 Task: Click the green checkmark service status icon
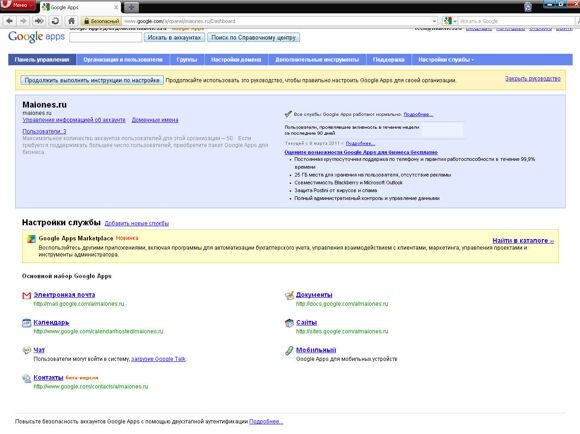click(x=288, y=114)
